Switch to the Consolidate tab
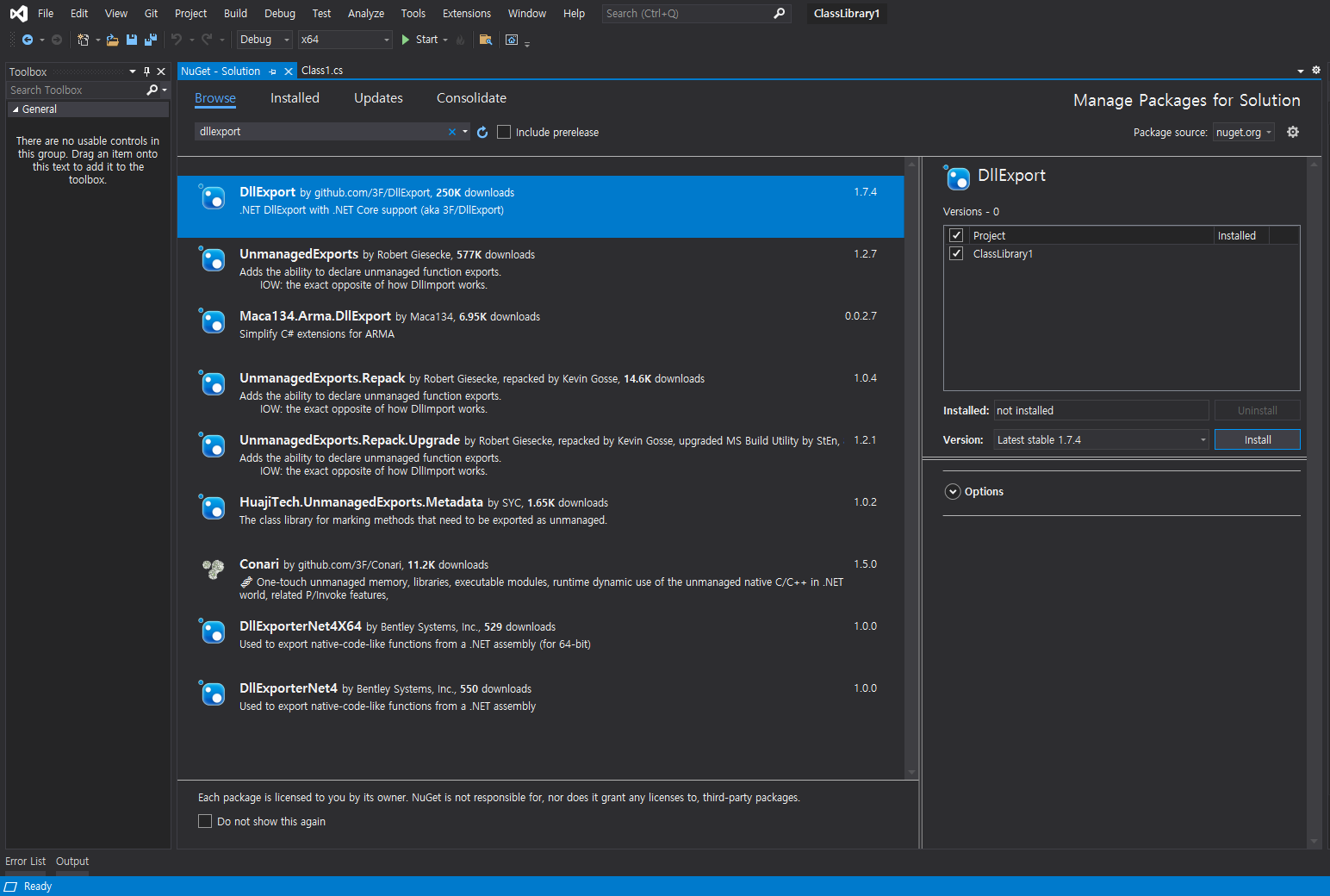This screenshot has height=896, width=1330. click(471, 98)
